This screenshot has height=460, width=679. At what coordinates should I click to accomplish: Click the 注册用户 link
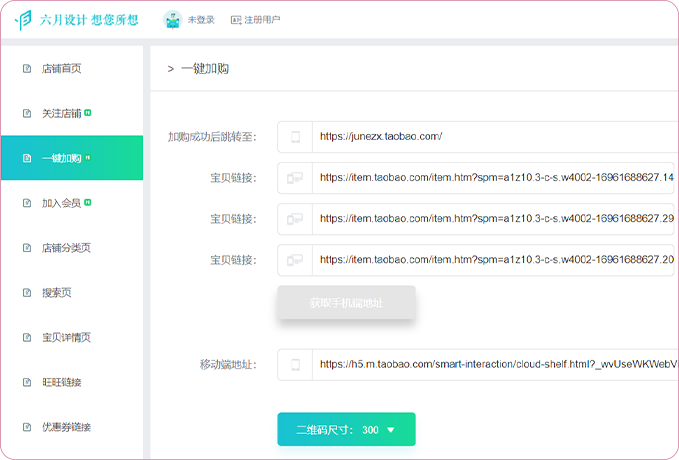(262, 20)
